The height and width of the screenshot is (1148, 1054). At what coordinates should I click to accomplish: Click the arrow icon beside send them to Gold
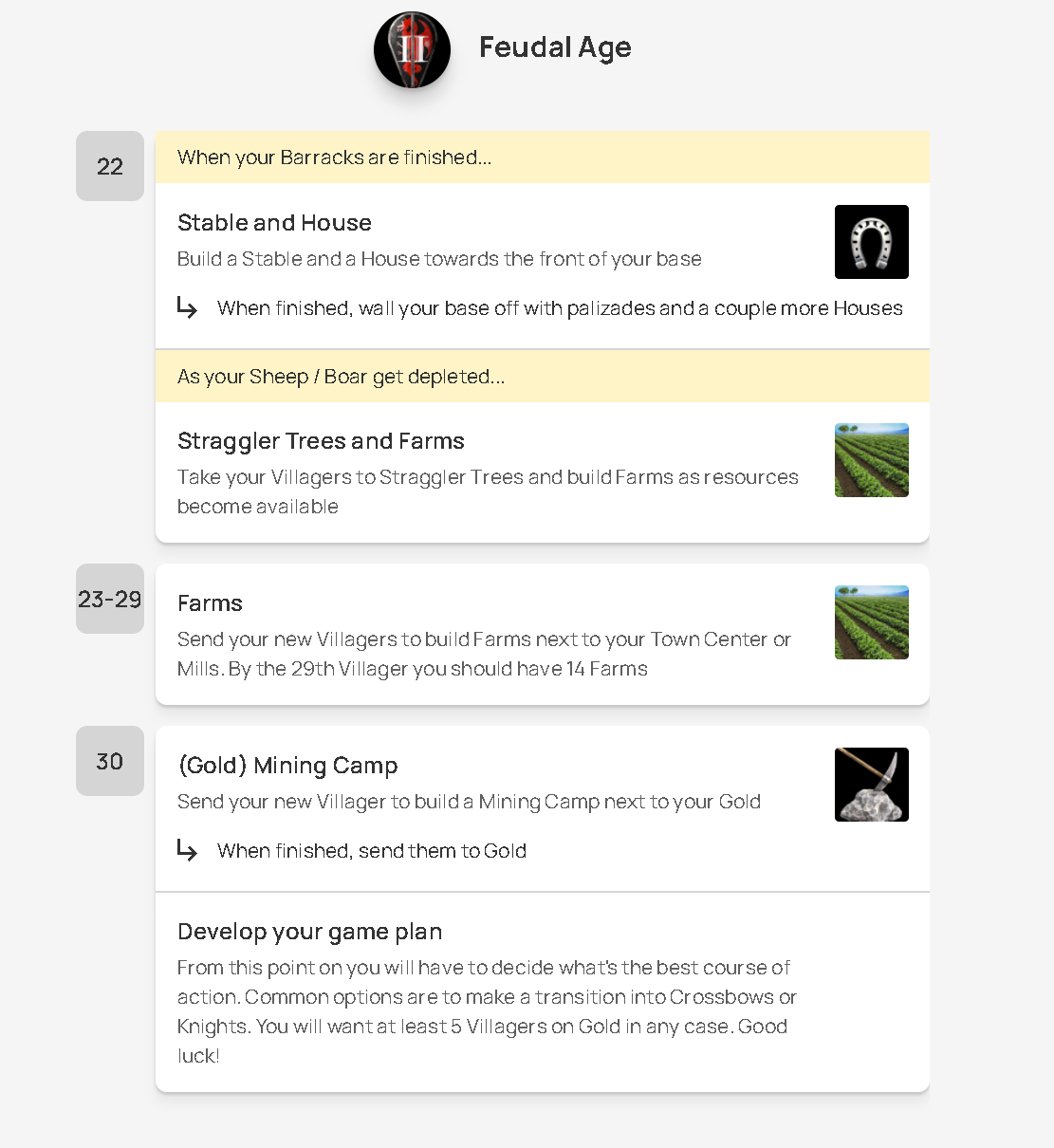[x=187, y=850]
